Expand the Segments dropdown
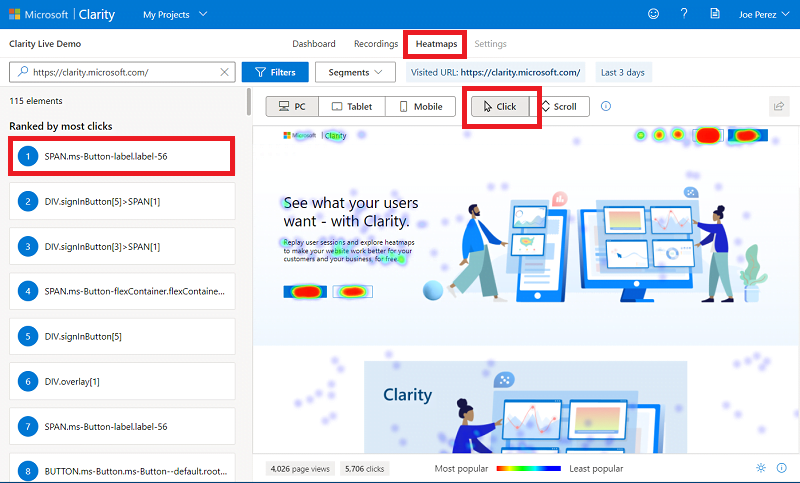The height and width of the screenshot is (483, 800). click(x=355, y=72)
